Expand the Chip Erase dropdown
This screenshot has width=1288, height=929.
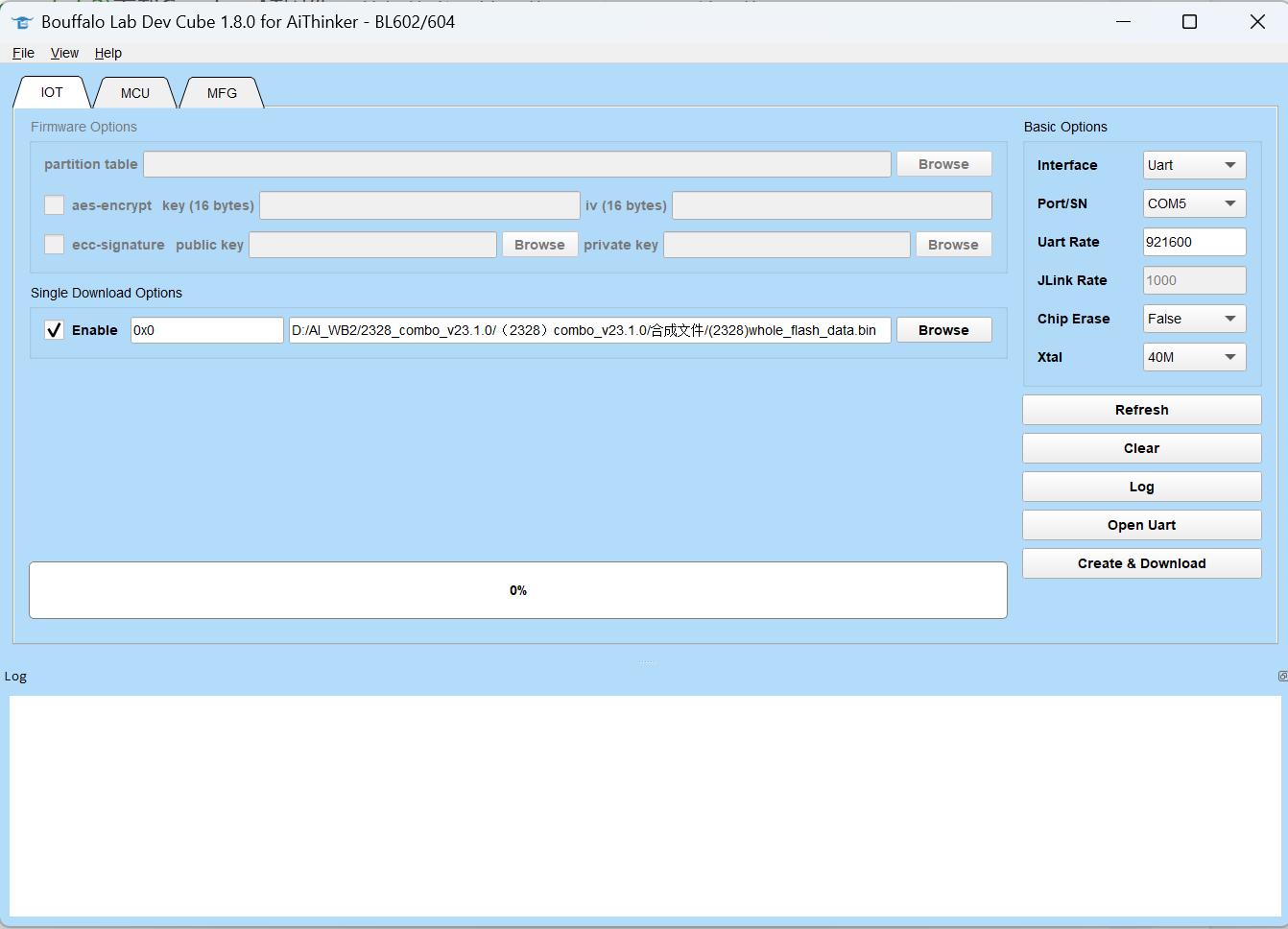(1194, 319)
